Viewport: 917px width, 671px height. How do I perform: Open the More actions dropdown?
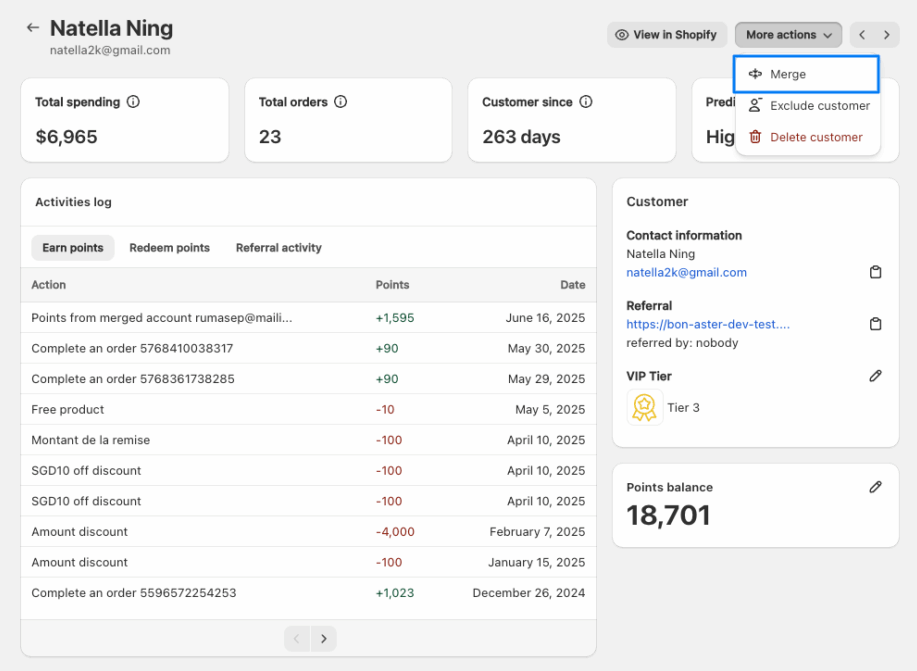point(788,35)
